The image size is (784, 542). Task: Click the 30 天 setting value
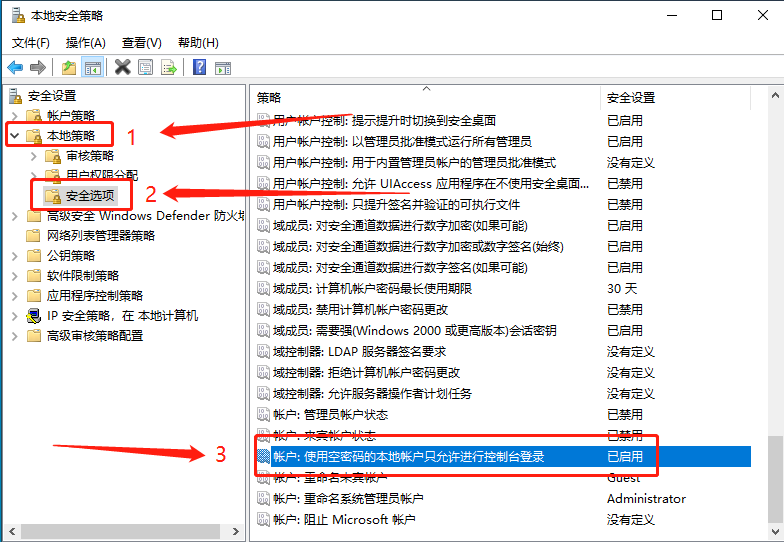point(622,288)
